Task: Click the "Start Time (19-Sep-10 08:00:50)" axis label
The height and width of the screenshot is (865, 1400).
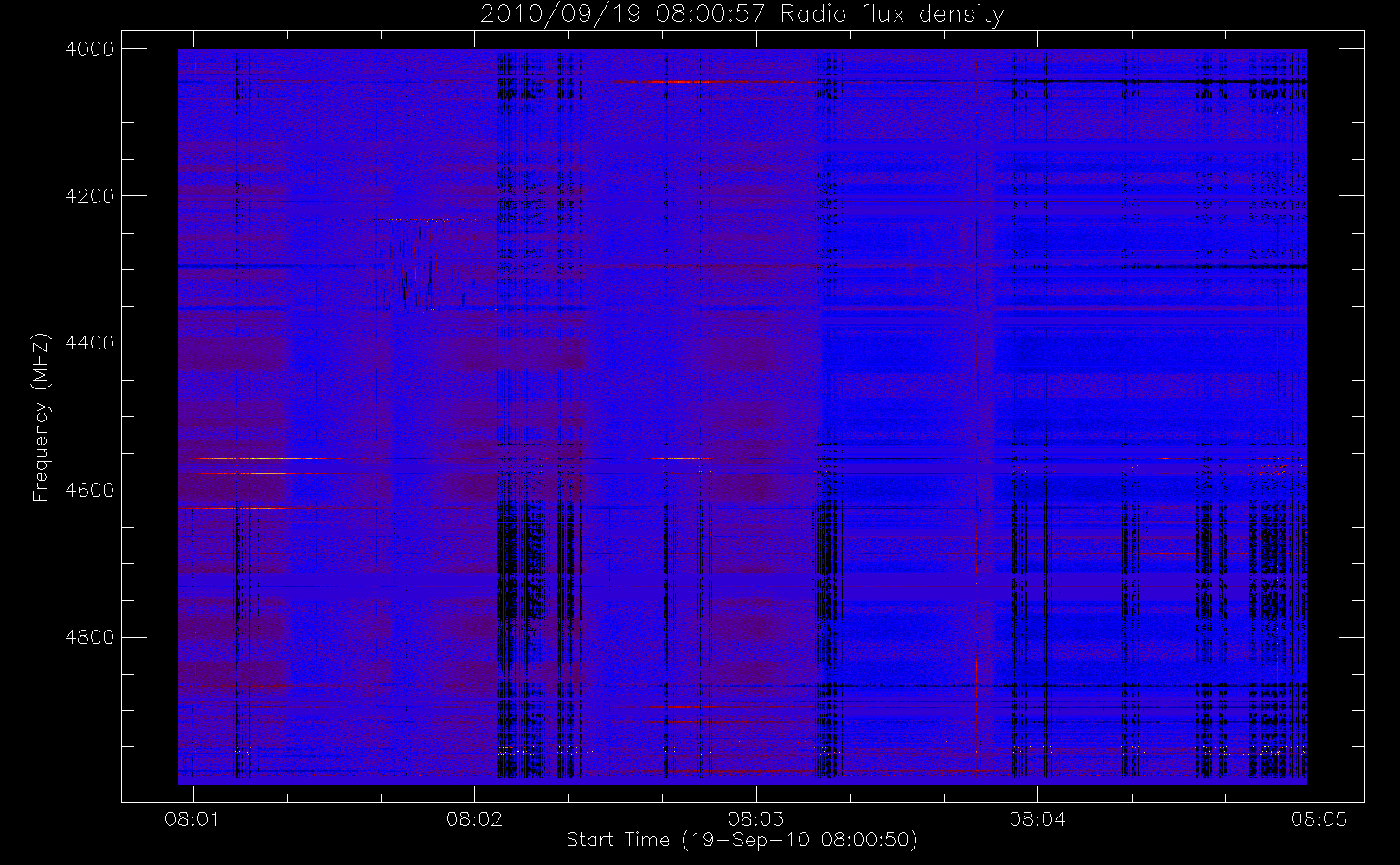Action: coord(742,840)
